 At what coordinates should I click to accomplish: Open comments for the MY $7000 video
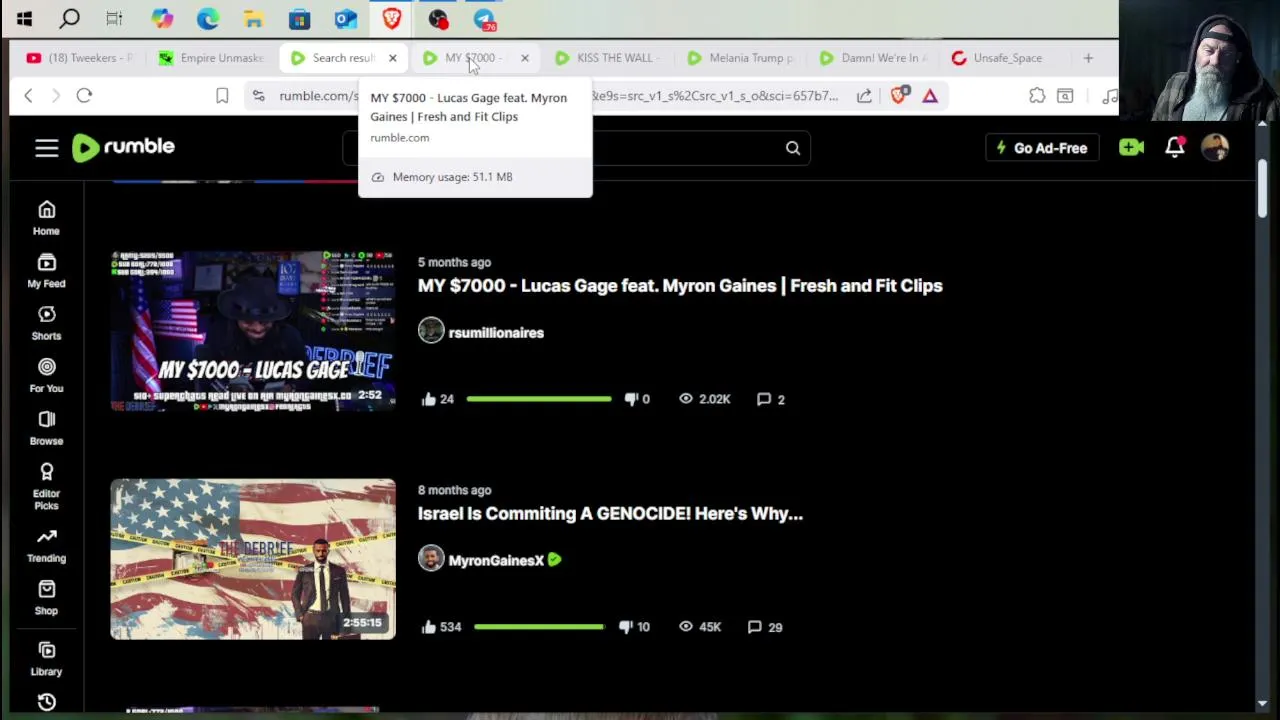pyautogui.click(x=770, y=399)
